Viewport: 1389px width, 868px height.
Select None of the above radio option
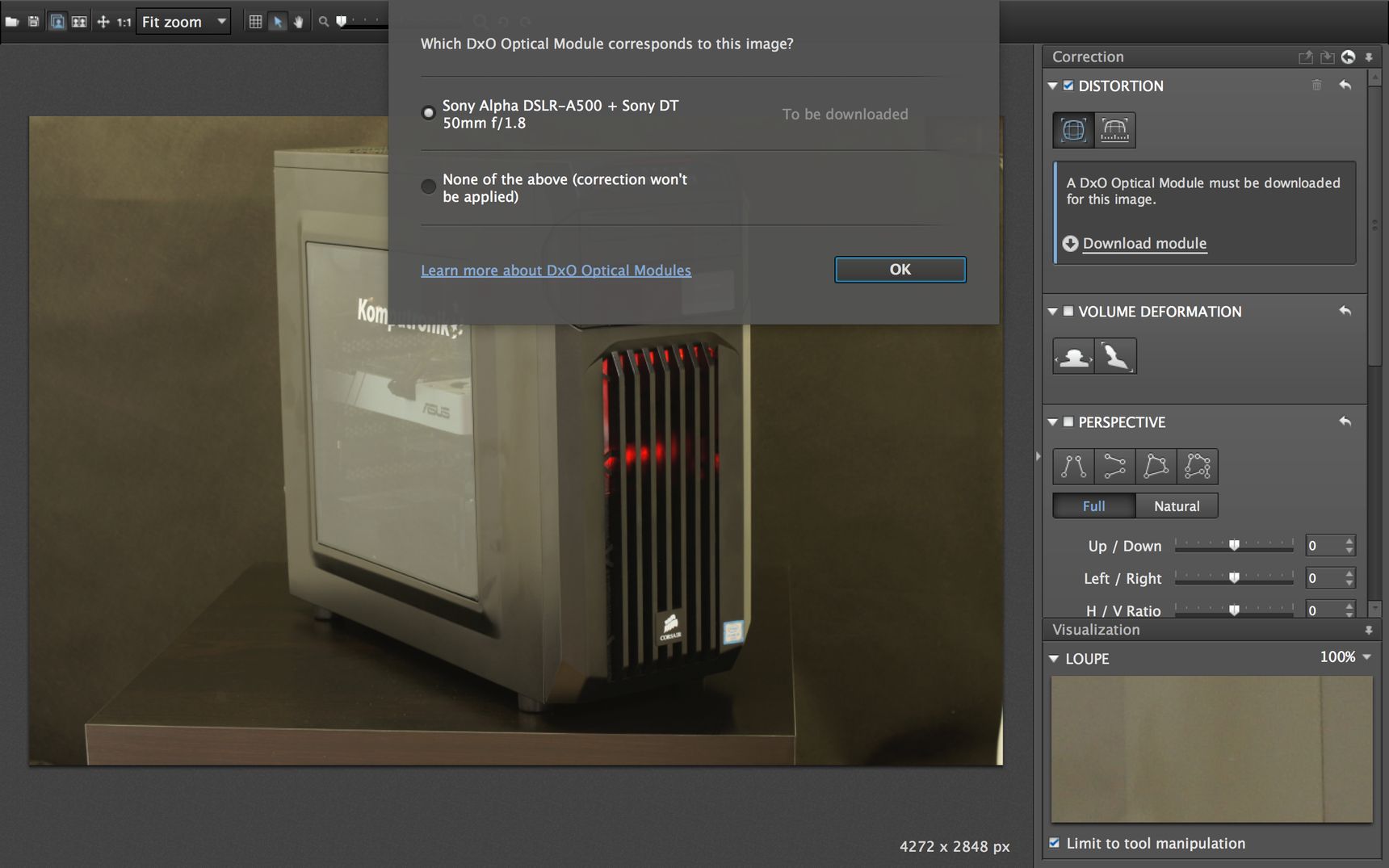[x=429, y=187]
